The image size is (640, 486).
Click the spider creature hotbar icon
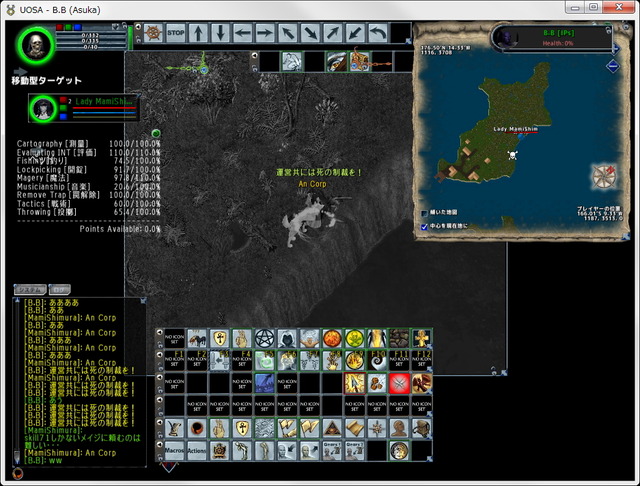click(x=197, y=339)
